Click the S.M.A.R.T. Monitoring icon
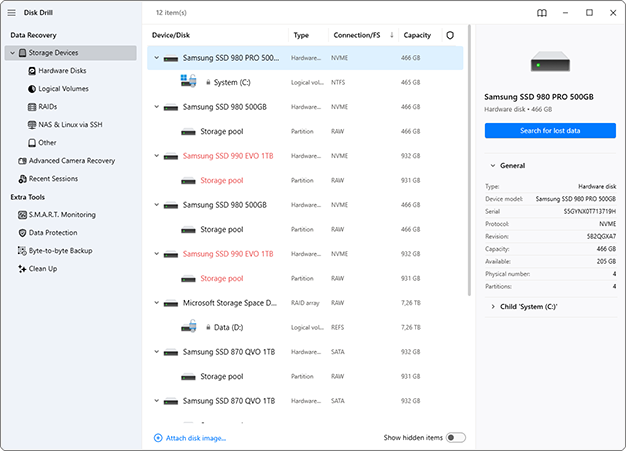 coord(22,215)
